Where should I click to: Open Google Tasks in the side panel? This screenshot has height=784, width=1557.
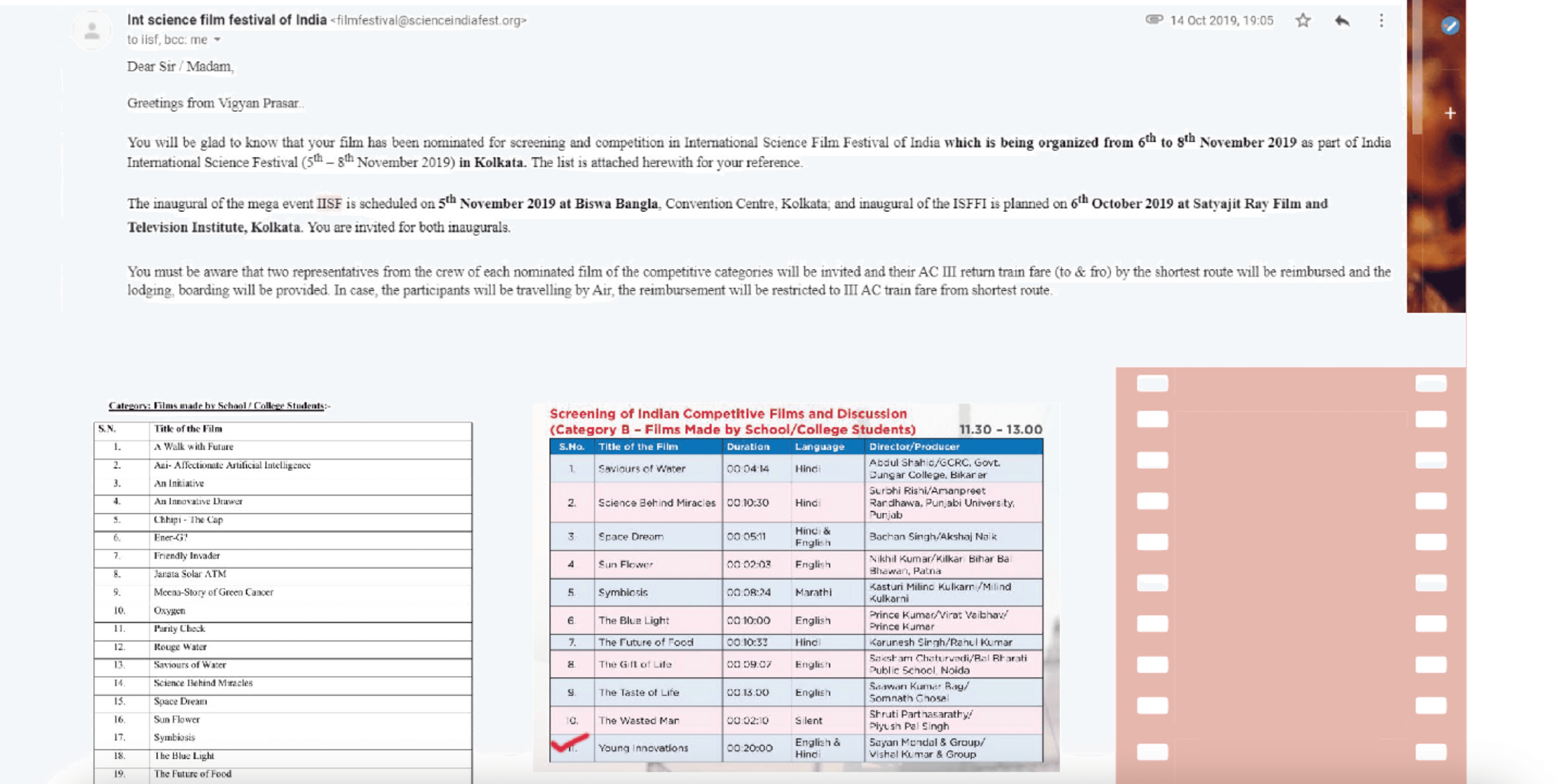click(1449, 25)
